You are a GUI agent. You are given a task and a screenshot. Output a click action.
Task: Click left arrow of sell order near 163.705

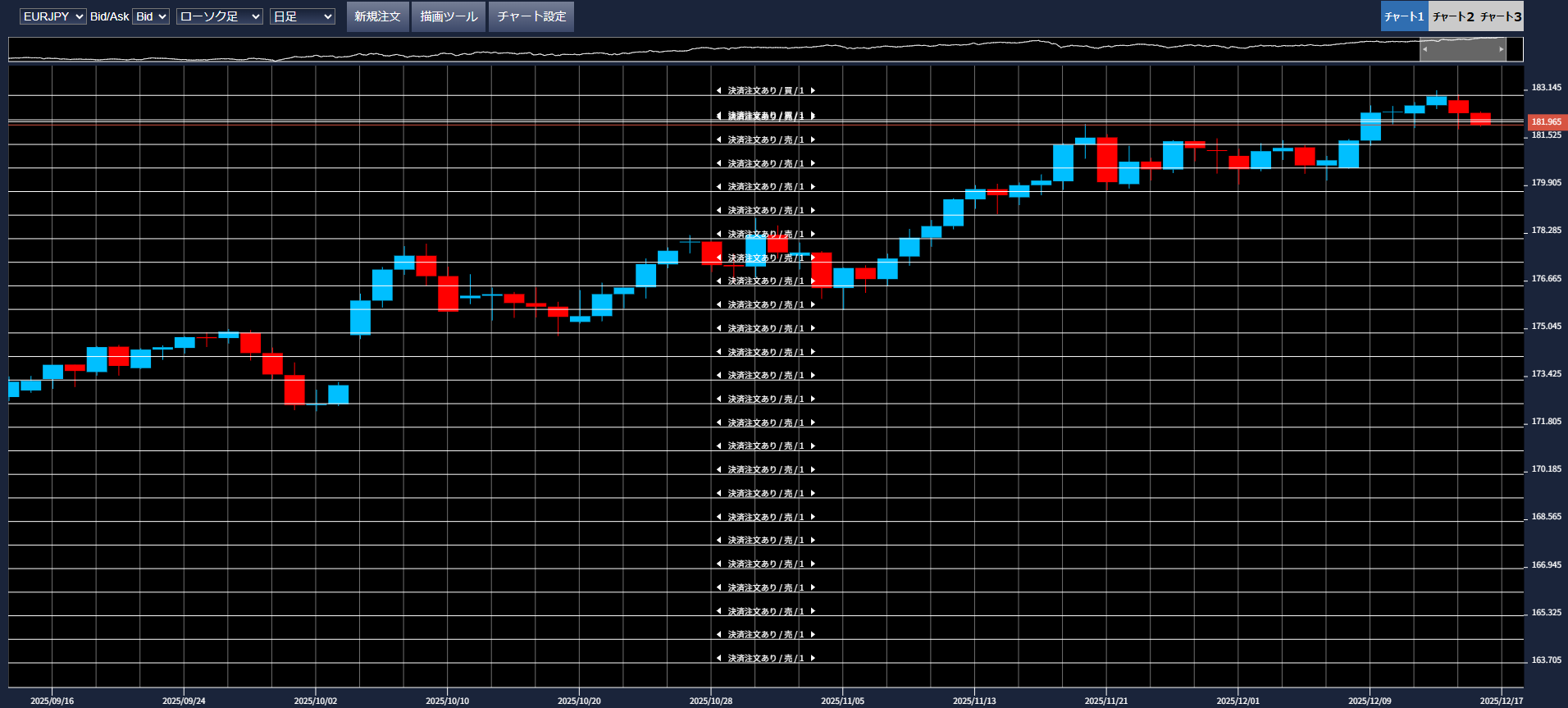coord(718,658)
